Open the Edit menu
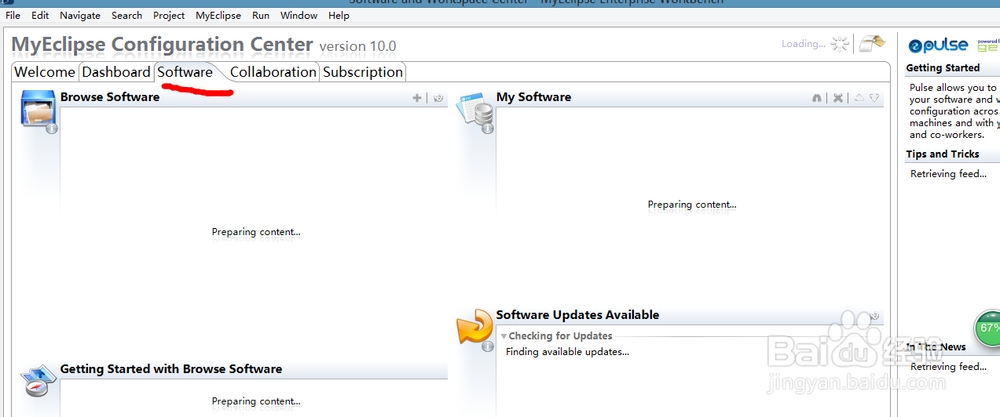 [40, 15]
